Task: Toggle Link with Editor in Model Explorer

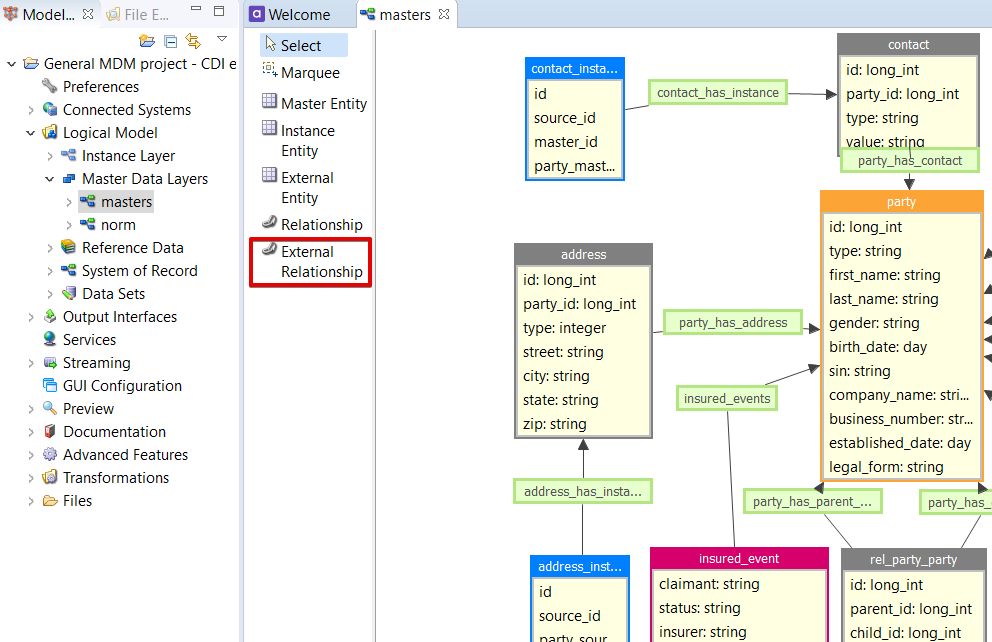Action: pyautogui.click(x=193, y=41)
